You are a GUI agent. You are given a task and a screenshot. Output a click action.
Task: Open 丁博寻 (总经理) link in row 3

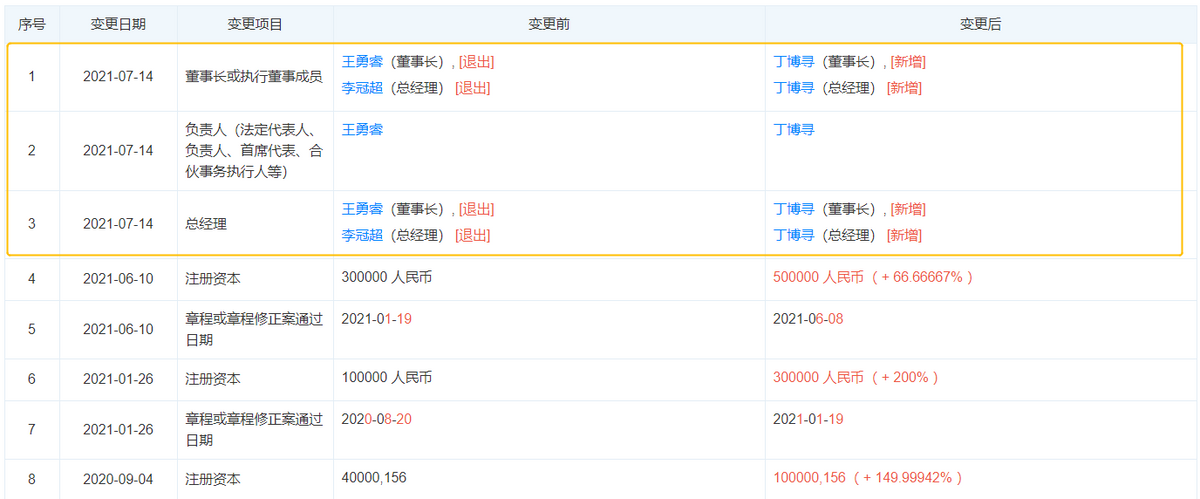point(794,236)
